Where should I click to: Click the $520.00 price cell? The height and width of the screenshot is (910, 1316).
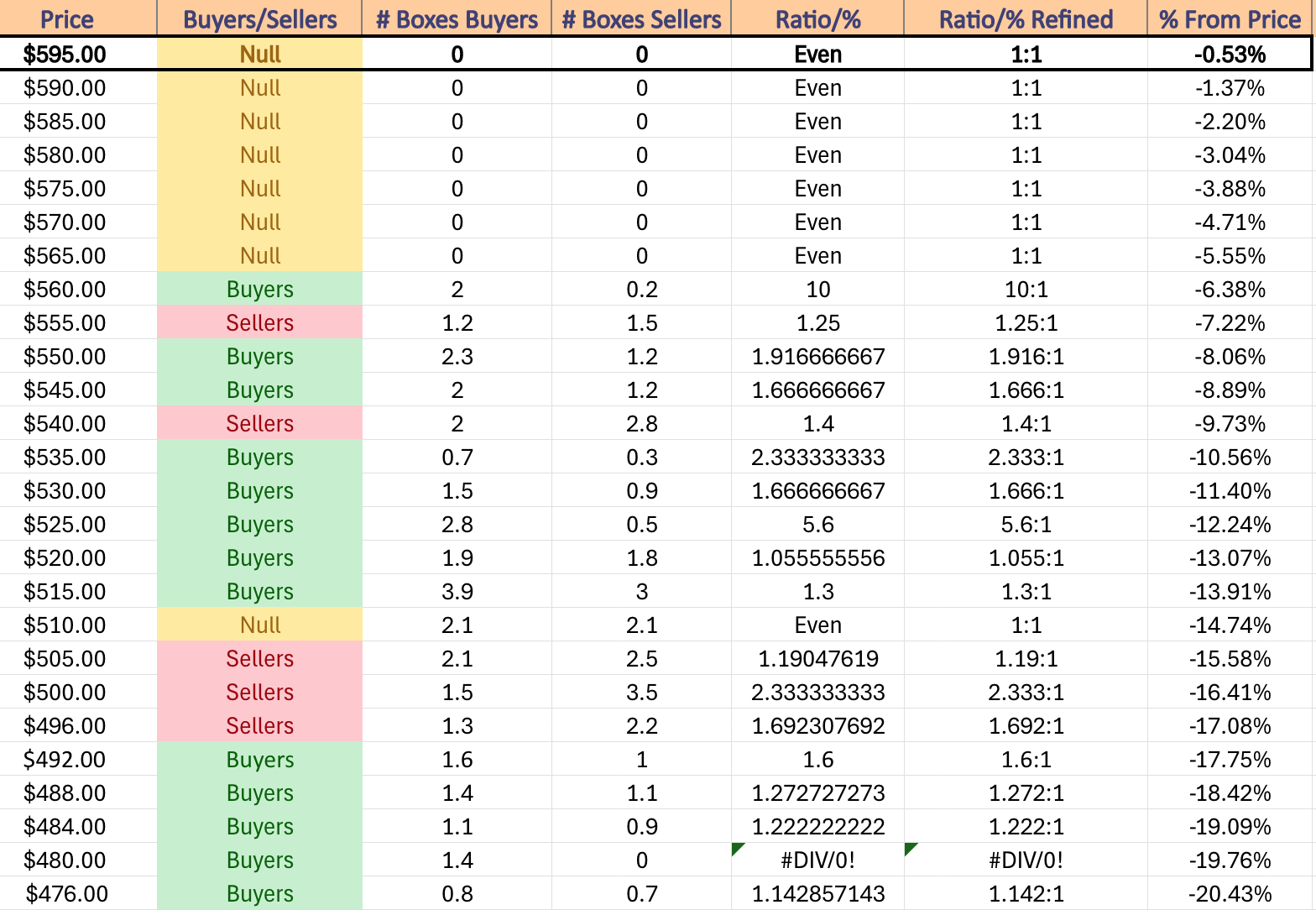[78, 557]
